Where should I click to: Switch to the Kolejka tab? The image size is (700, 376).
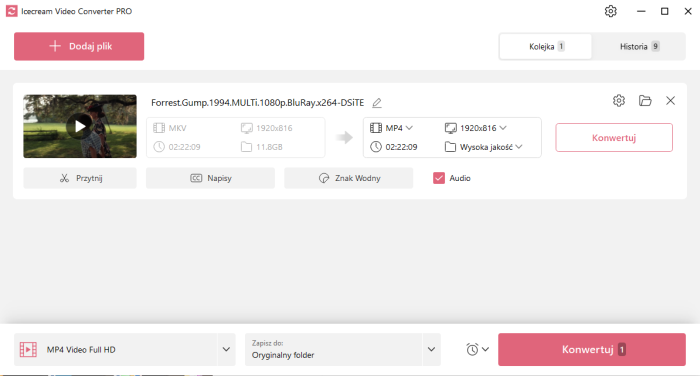(546, 46)
